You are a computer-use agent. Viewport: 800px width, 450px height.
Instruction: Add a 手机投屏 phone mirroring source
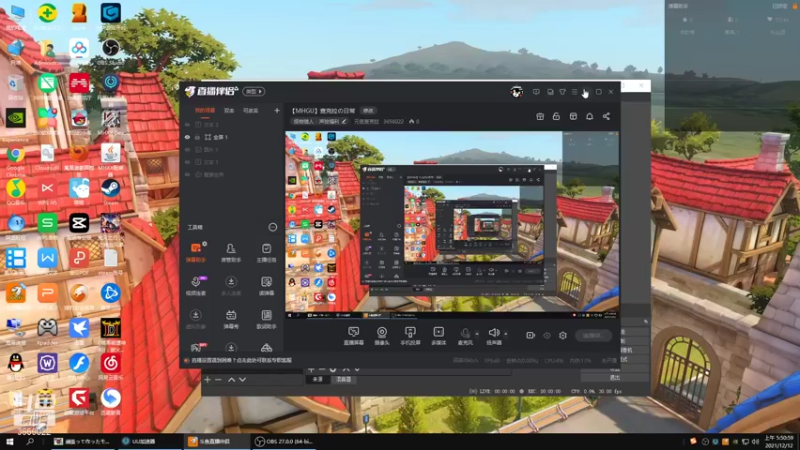tap(410, 336)
